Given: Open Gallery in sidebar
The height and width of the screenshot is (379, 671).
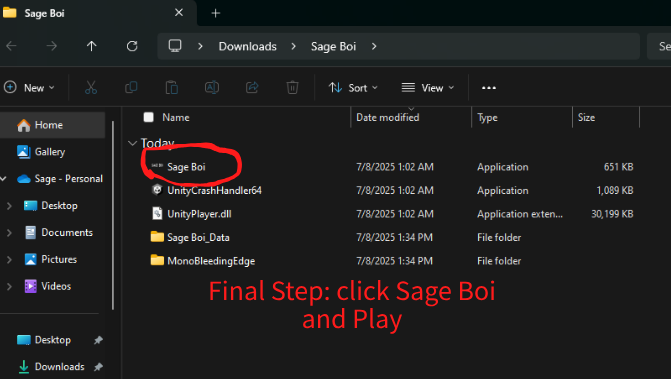Looking at the screenshot, I should tap(50, 152).
